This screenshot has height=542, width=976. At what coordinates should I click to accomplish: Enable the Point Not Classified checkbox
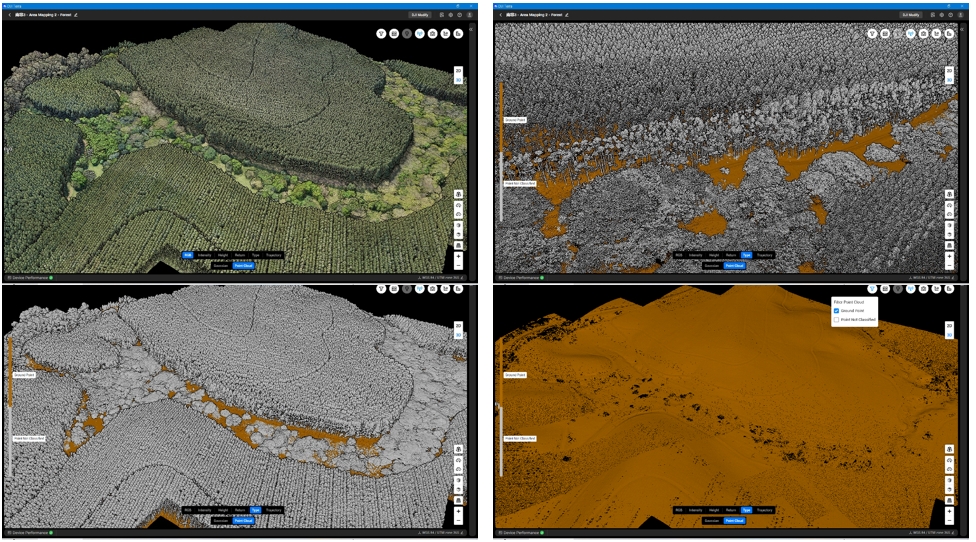point(837,320)
